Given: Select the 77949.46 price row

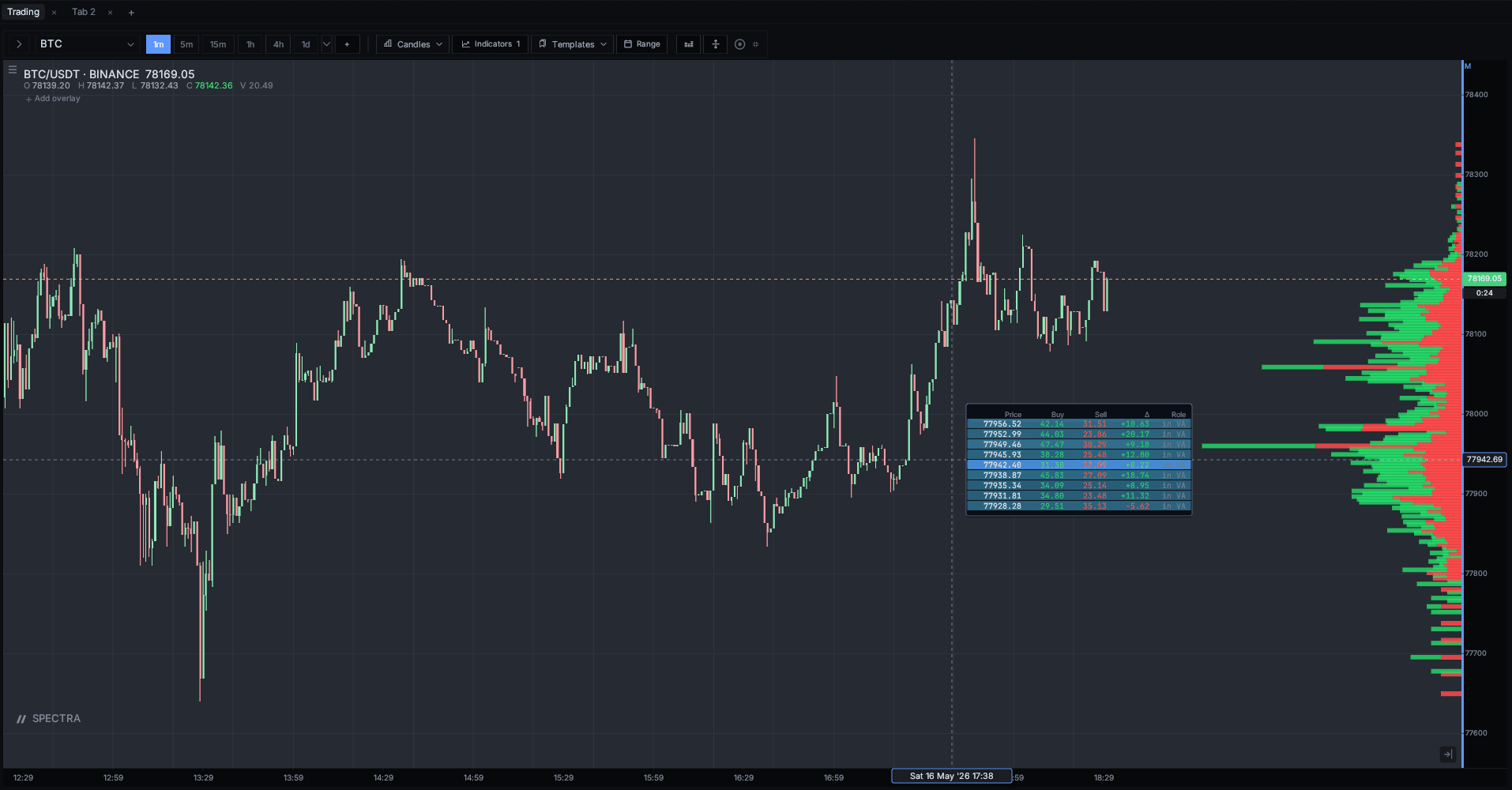Looking at the screenshot, I should tap(1078, 445).
